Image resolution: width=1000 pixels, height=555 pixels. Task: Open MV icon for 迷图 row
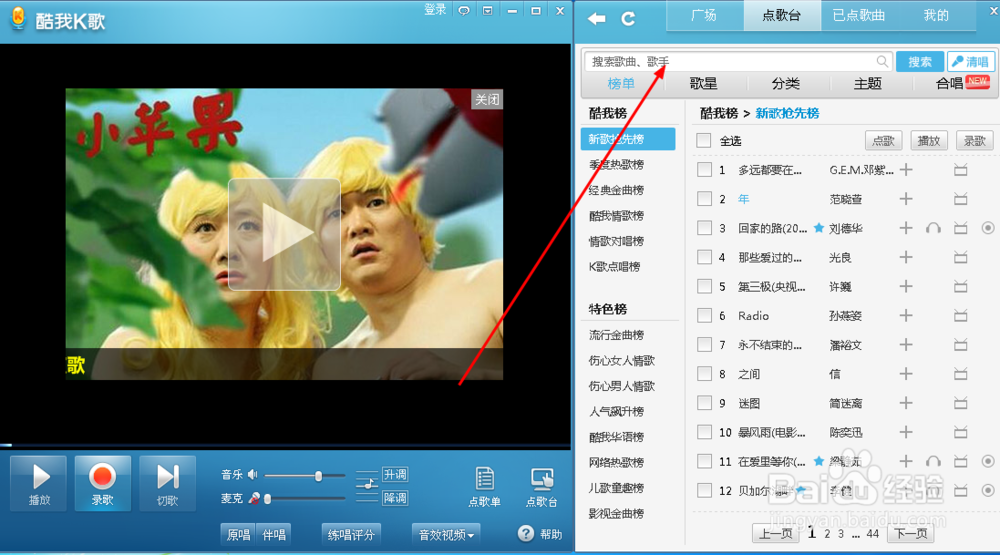[x=960, y=403]
